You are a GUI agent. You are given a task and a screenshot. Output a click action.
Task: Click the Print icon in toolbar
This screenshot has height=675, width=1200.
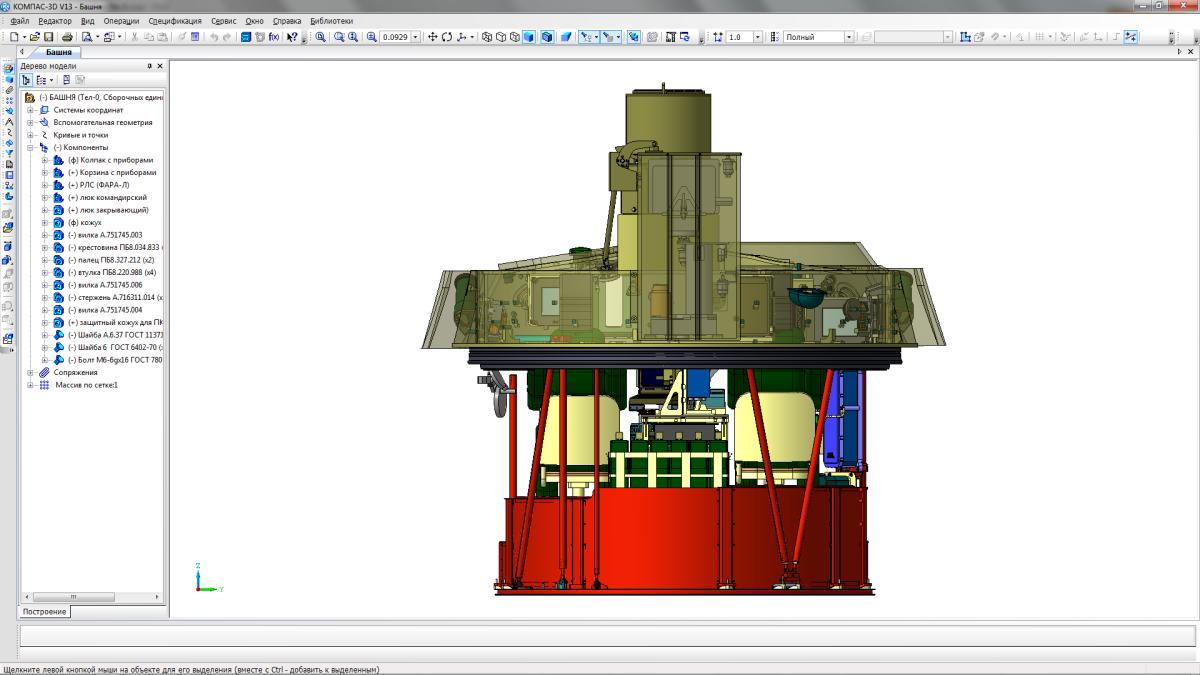66,37
